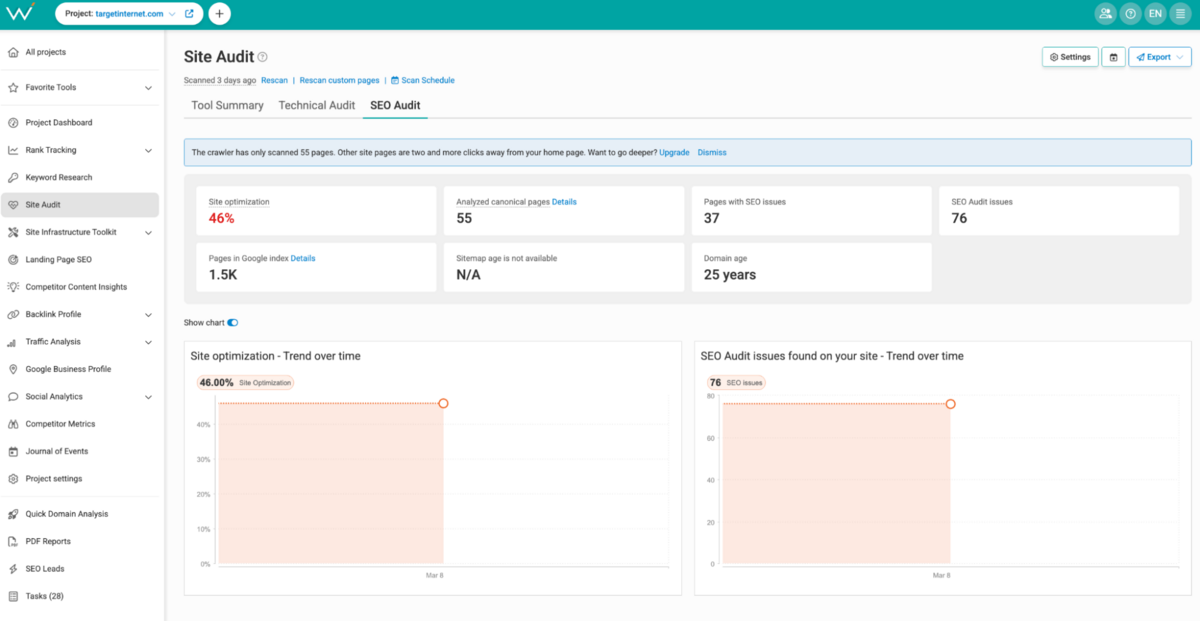Click Site optimization chart data point
1200x621 pixels.
tap(443, 403)
